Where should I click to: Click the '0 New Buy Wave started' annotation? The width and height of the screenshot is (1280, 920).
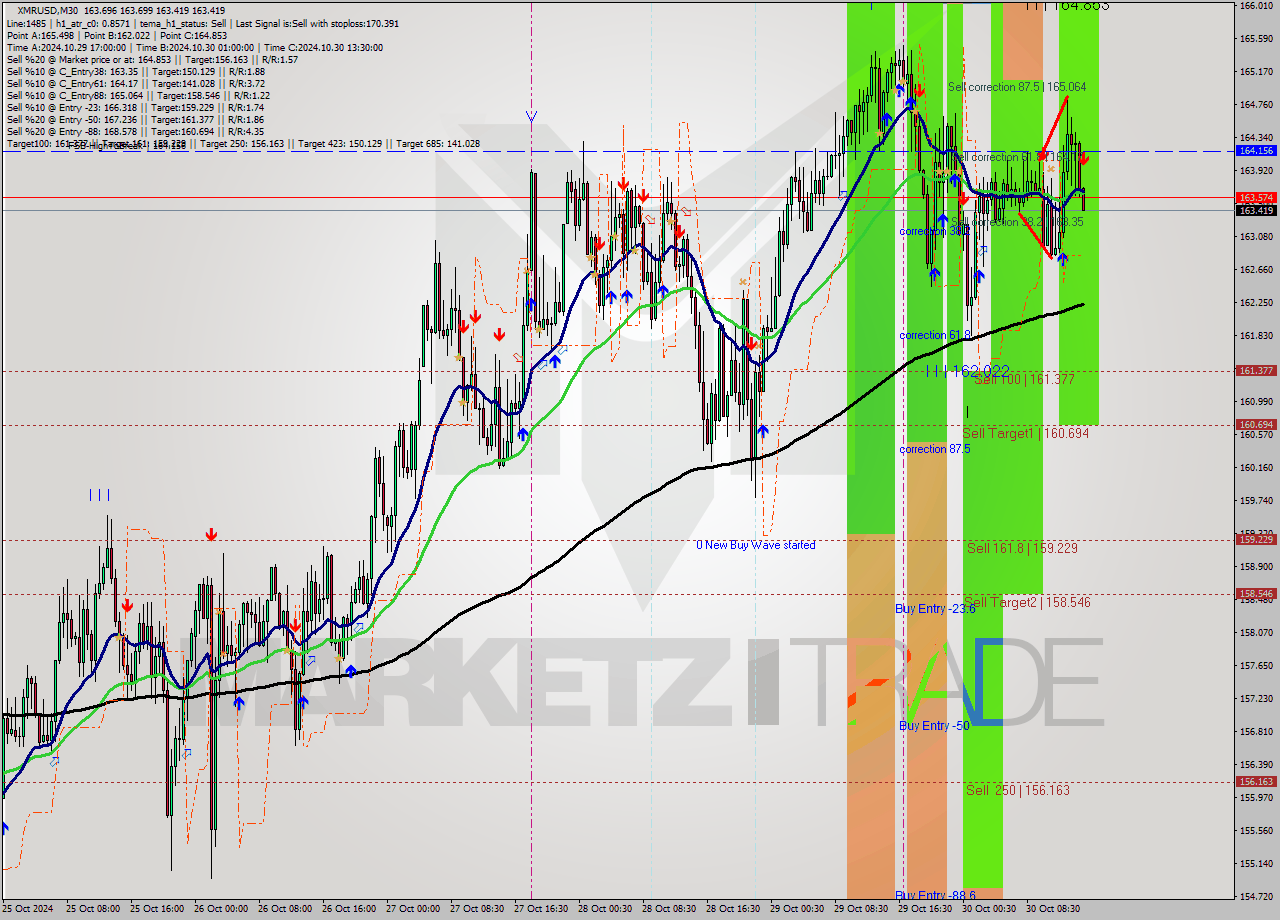pos(756,546)
